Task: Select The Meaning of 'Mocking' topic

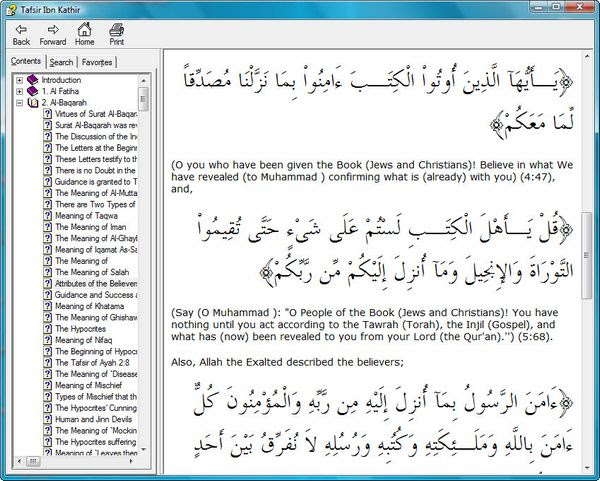Action: (x=96, y=430)
